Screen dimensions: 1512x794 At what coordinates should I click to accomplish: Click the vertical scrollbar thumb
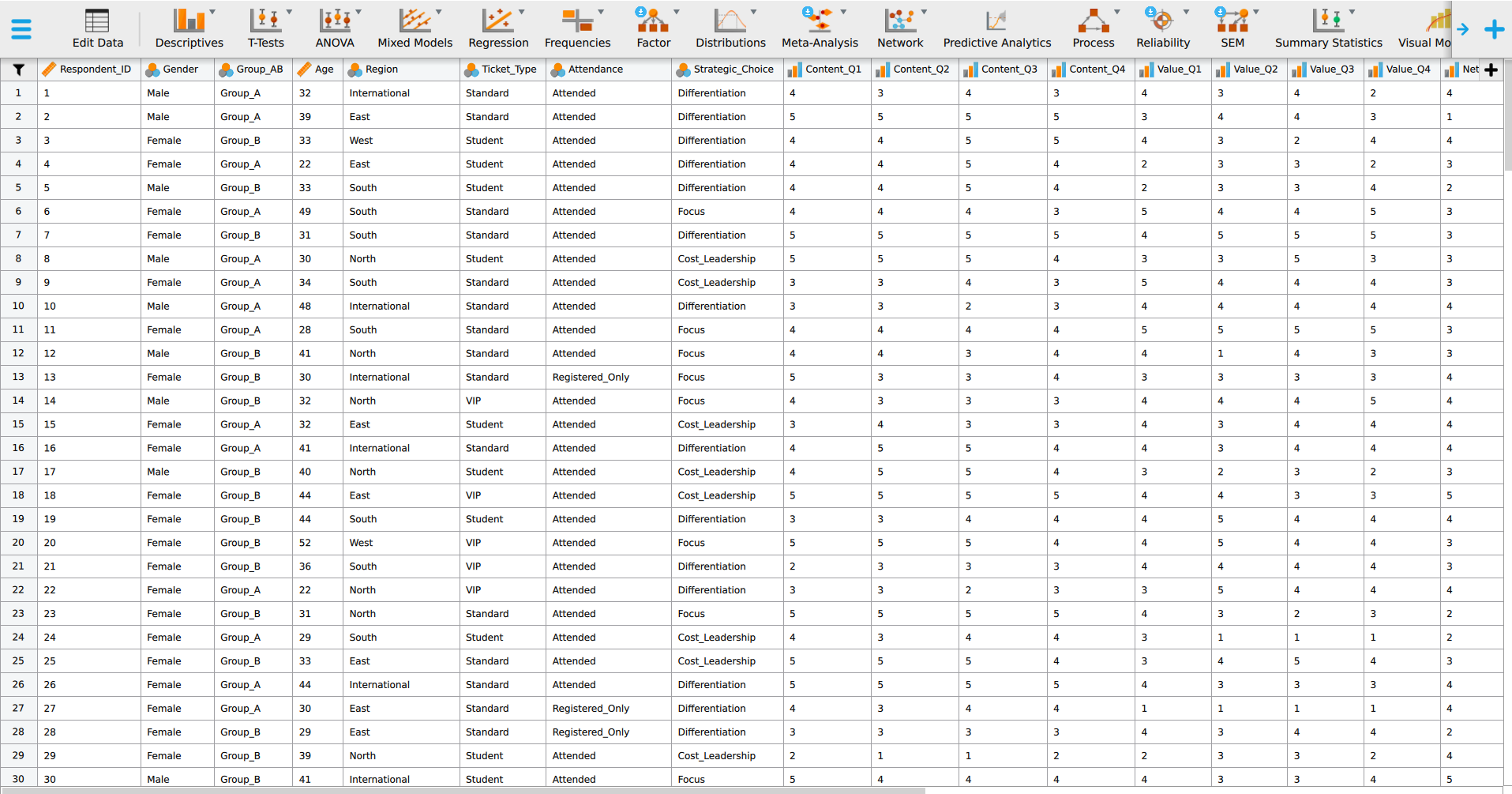(1507, 115)
